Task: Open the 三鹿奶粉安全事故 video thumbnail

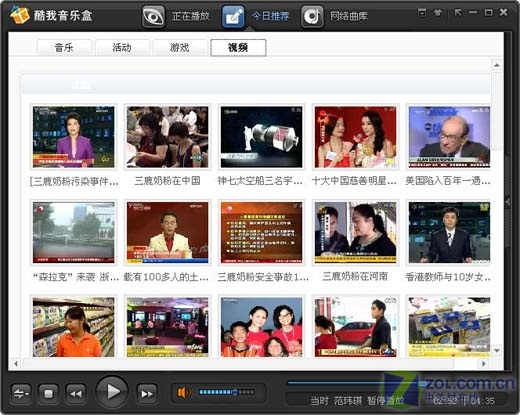Action: [262, 233]
